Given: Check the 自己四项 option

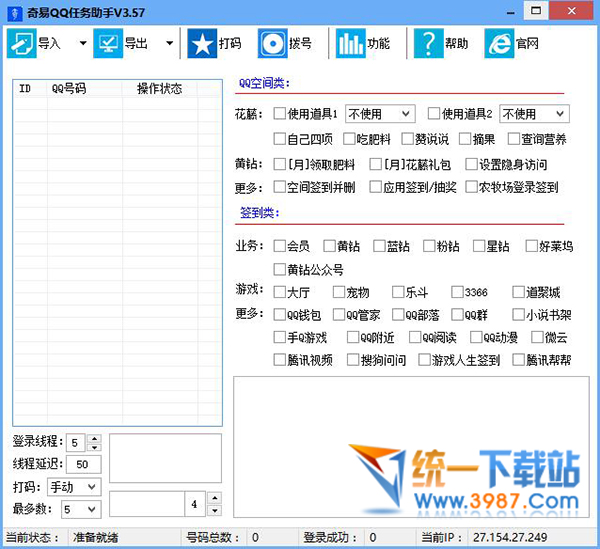Looking at the screenshot, I should pos(279,139).
